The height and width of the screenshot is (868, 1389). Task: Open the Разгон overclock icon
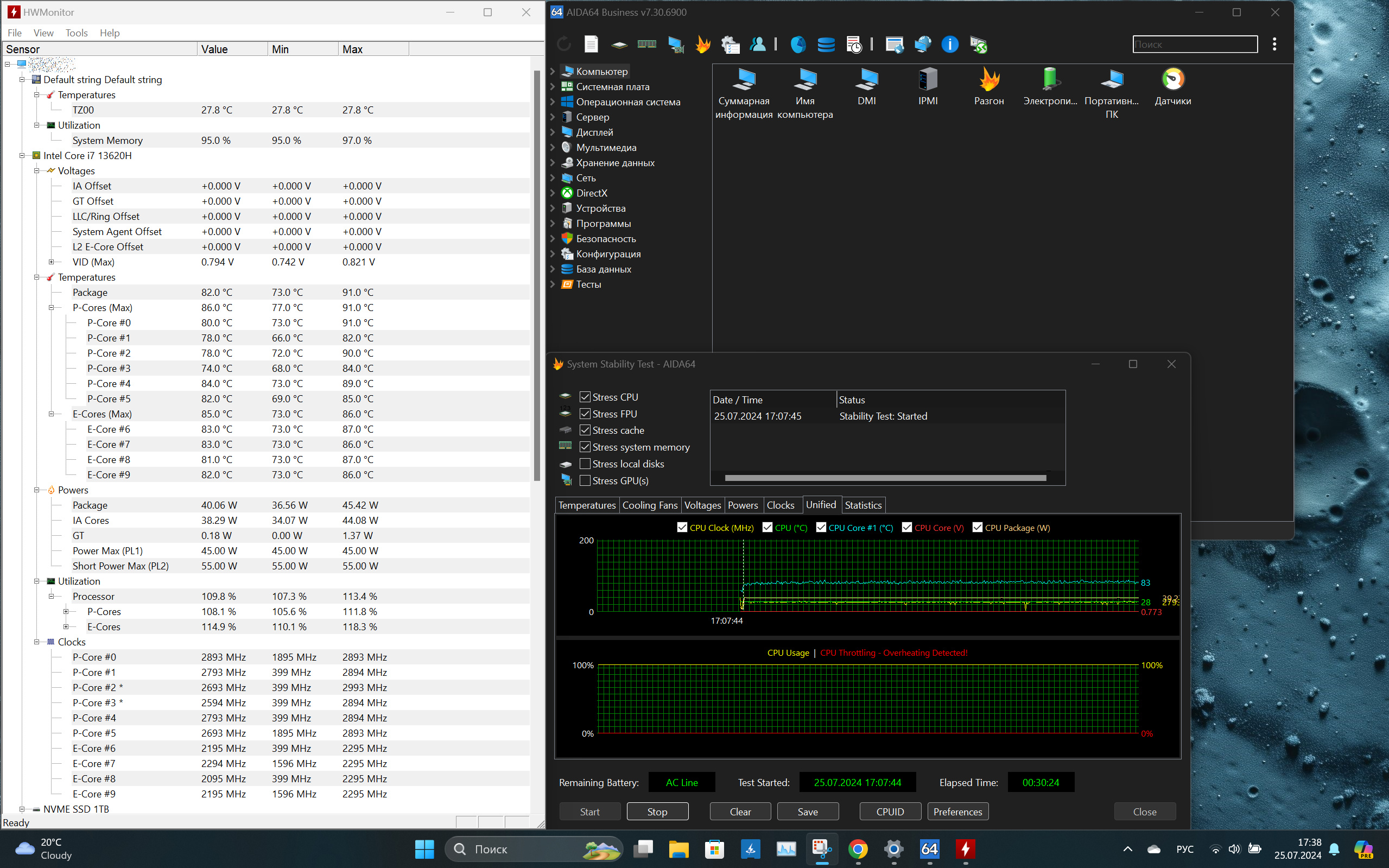click(989, 86)
